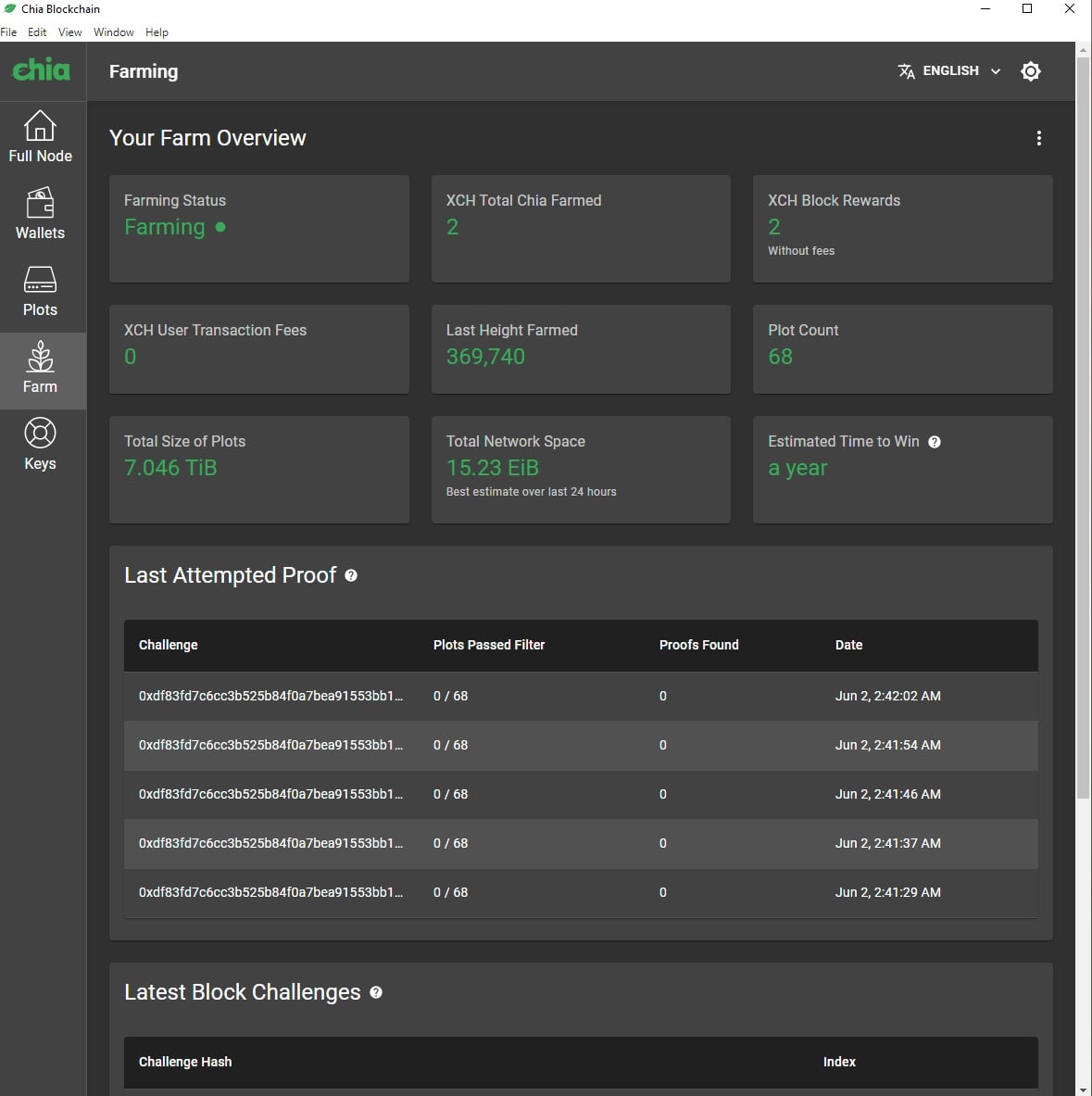Open the Edit menu
The height and width of the screenshot is (1096, 1092).
coord(37,32)
